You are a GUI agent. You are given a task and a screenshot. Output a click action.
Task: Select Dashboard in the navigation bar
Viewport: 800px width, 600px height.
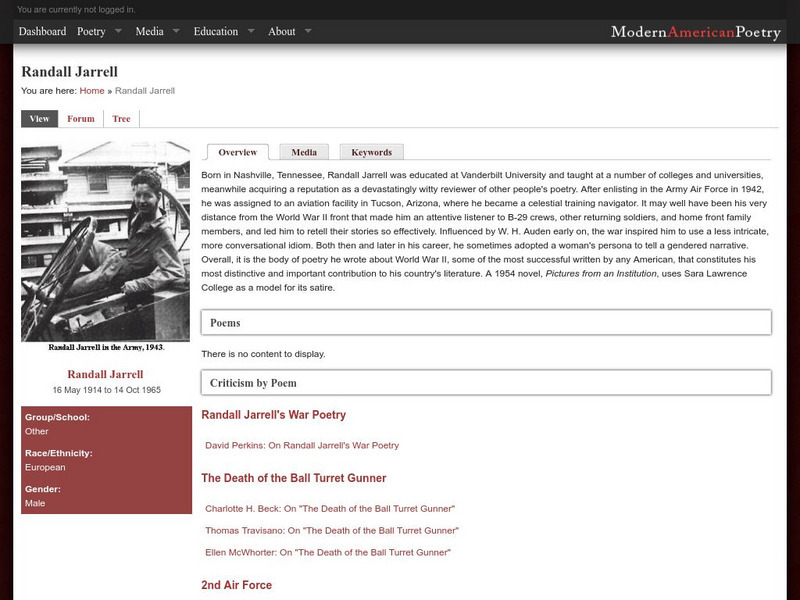(x=42, y=31)
